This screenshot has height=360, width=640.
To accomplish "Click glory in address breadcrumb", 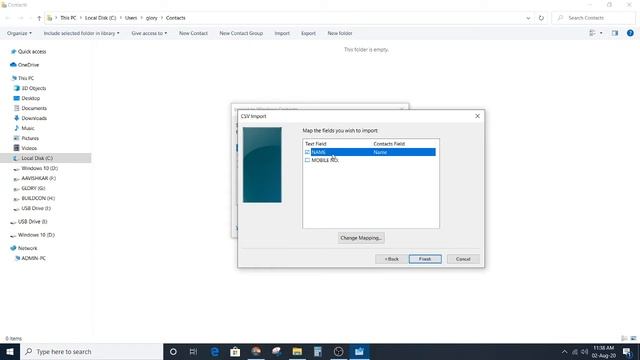I will [x=151, y=18].
